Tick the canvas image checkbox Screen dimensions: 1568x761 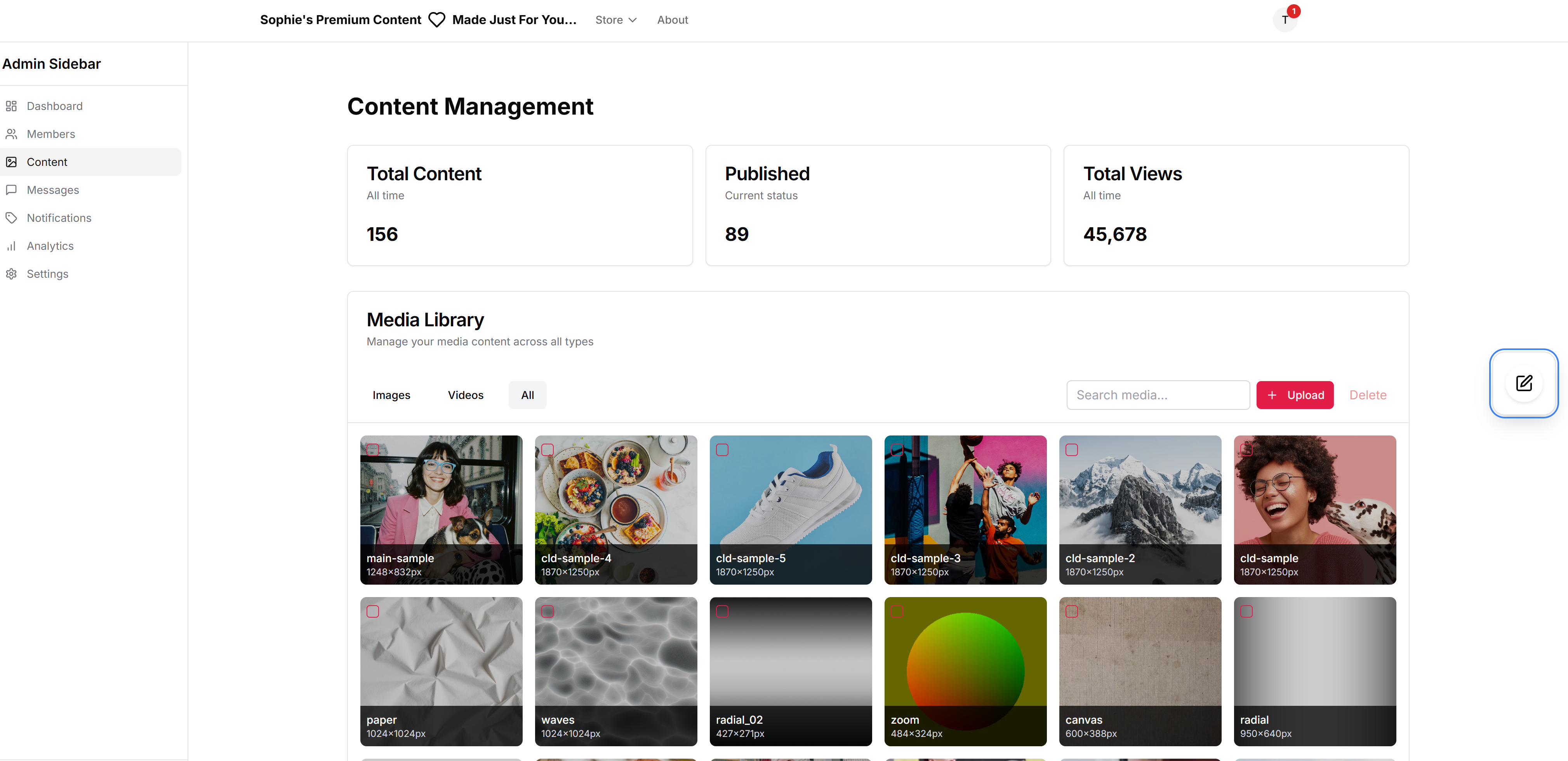click(x=1072, y=611)
